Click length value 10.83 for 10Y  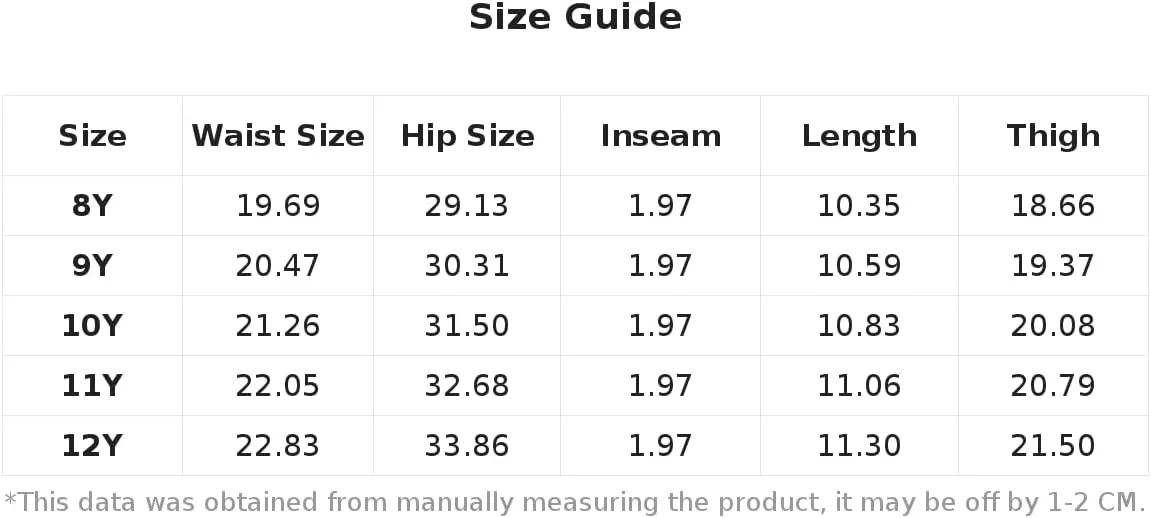(x=860, y=326)
